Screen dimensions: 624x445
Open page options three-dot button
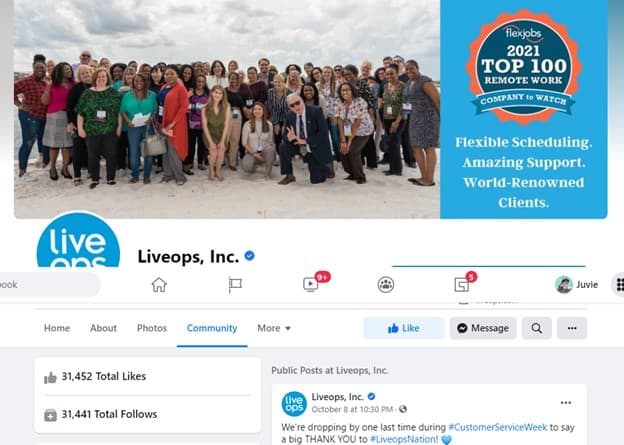pos(572,328)
